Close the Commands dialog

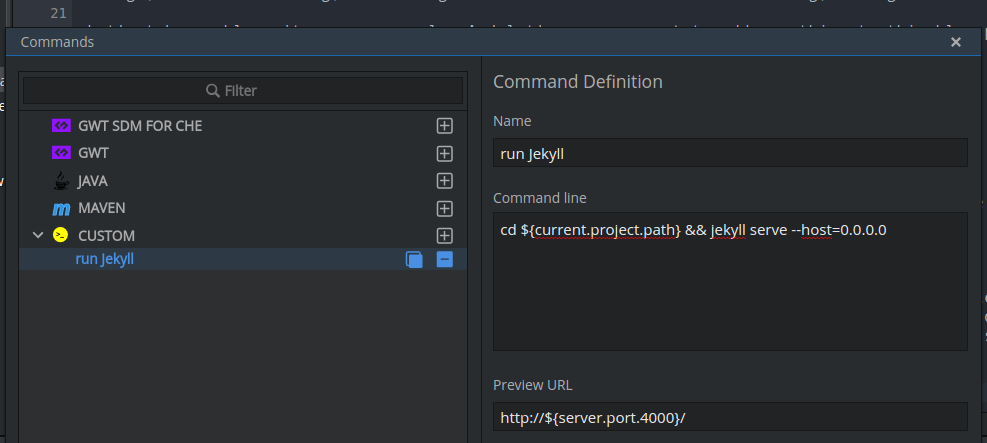click(x=956, y=42)
